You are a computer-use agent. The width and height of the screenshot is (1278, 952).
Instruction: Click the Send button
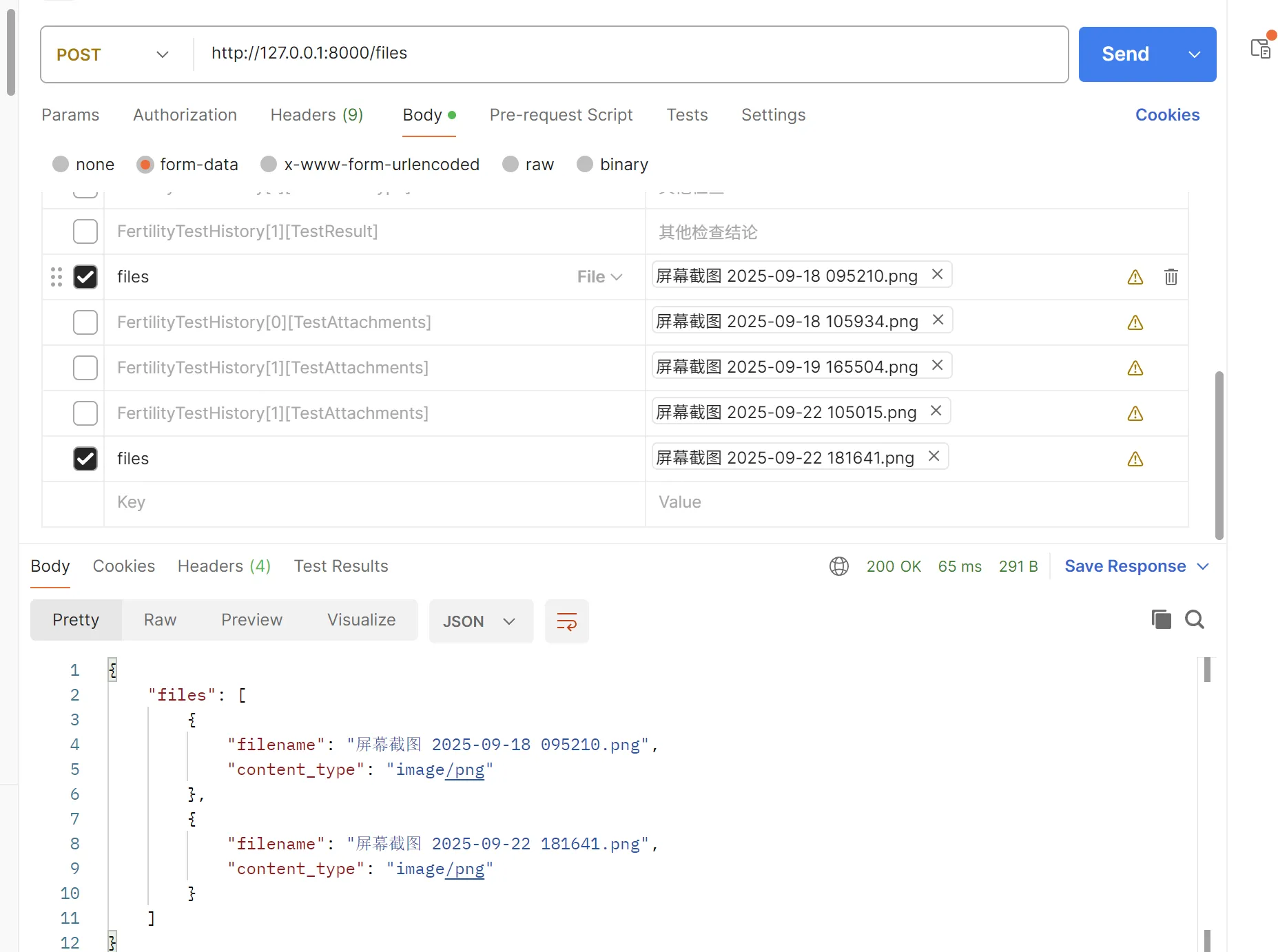(1126, 54)
